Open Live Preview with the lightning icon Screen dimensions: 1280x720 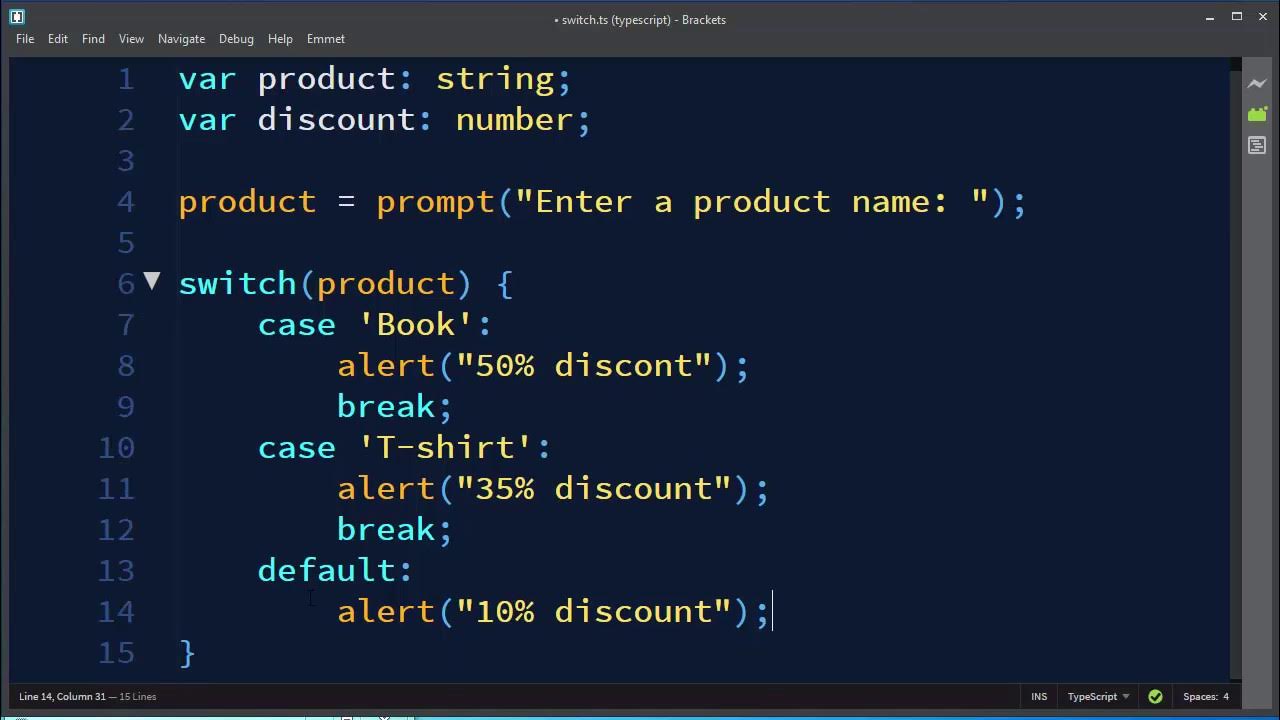coord(1257,84)
